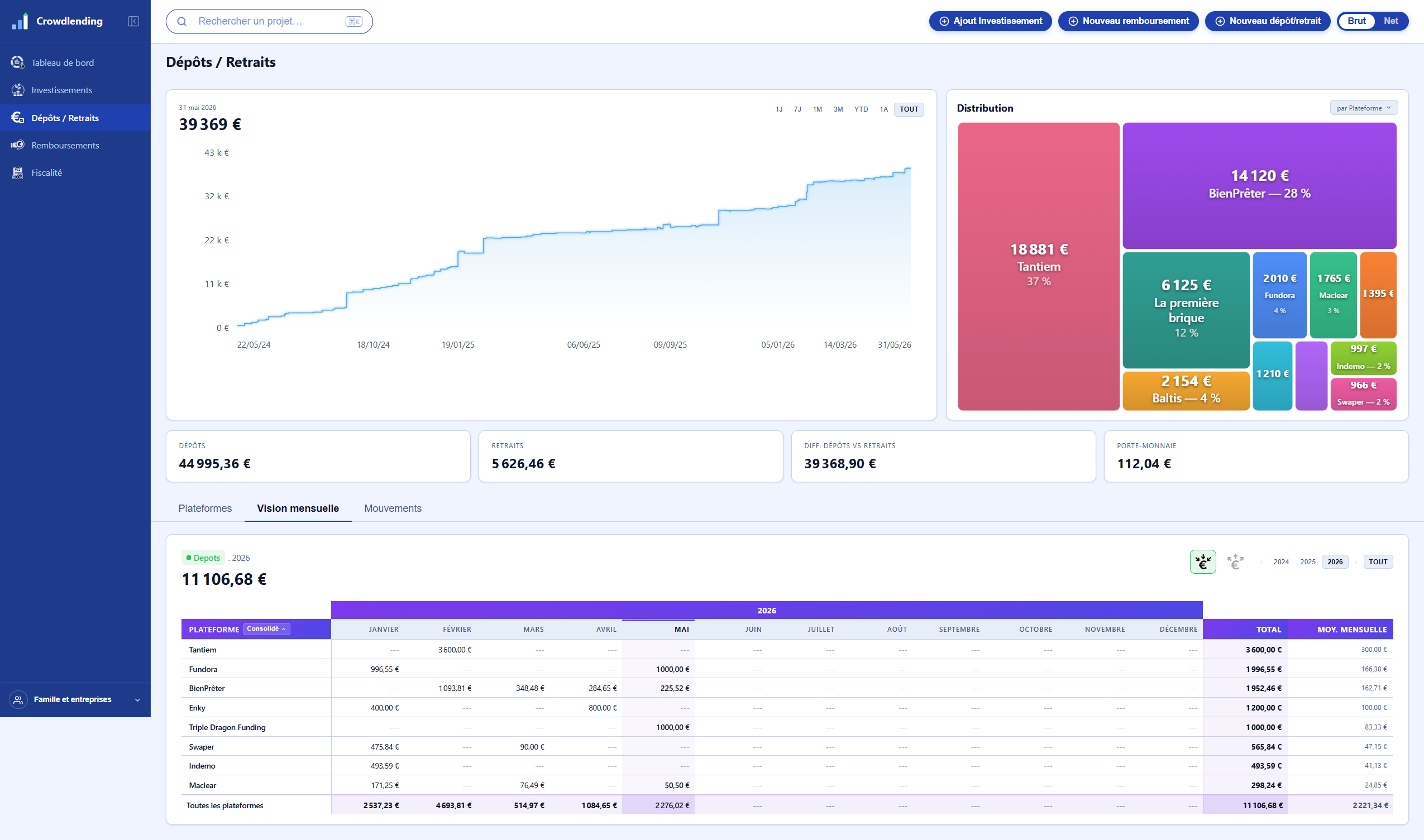This screenshot has width=1424, height=840.
Task: Click the Nouveau dépôt/retrait button
Action: [x=1267, y=21]
